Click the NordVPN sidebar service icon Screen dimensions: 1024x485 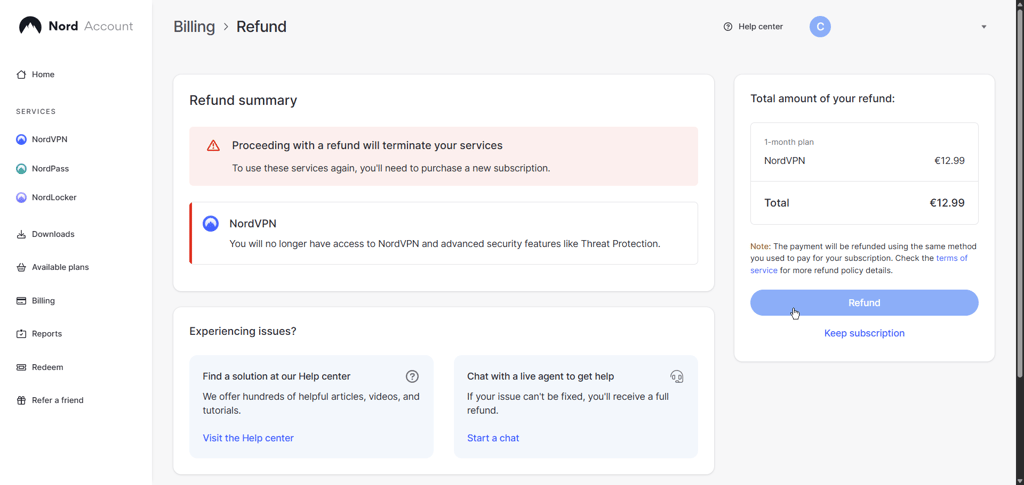(21, 140)
